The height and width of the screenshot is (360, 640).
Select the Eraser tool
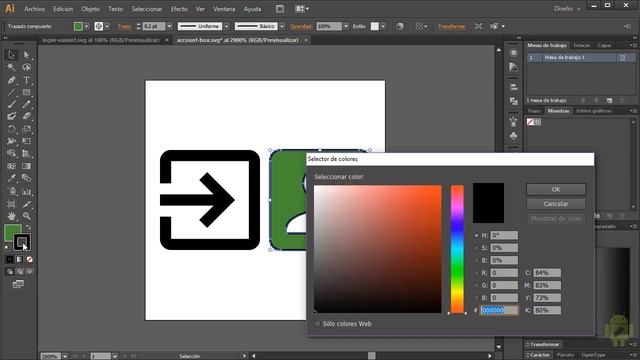(x=27, y=116)
